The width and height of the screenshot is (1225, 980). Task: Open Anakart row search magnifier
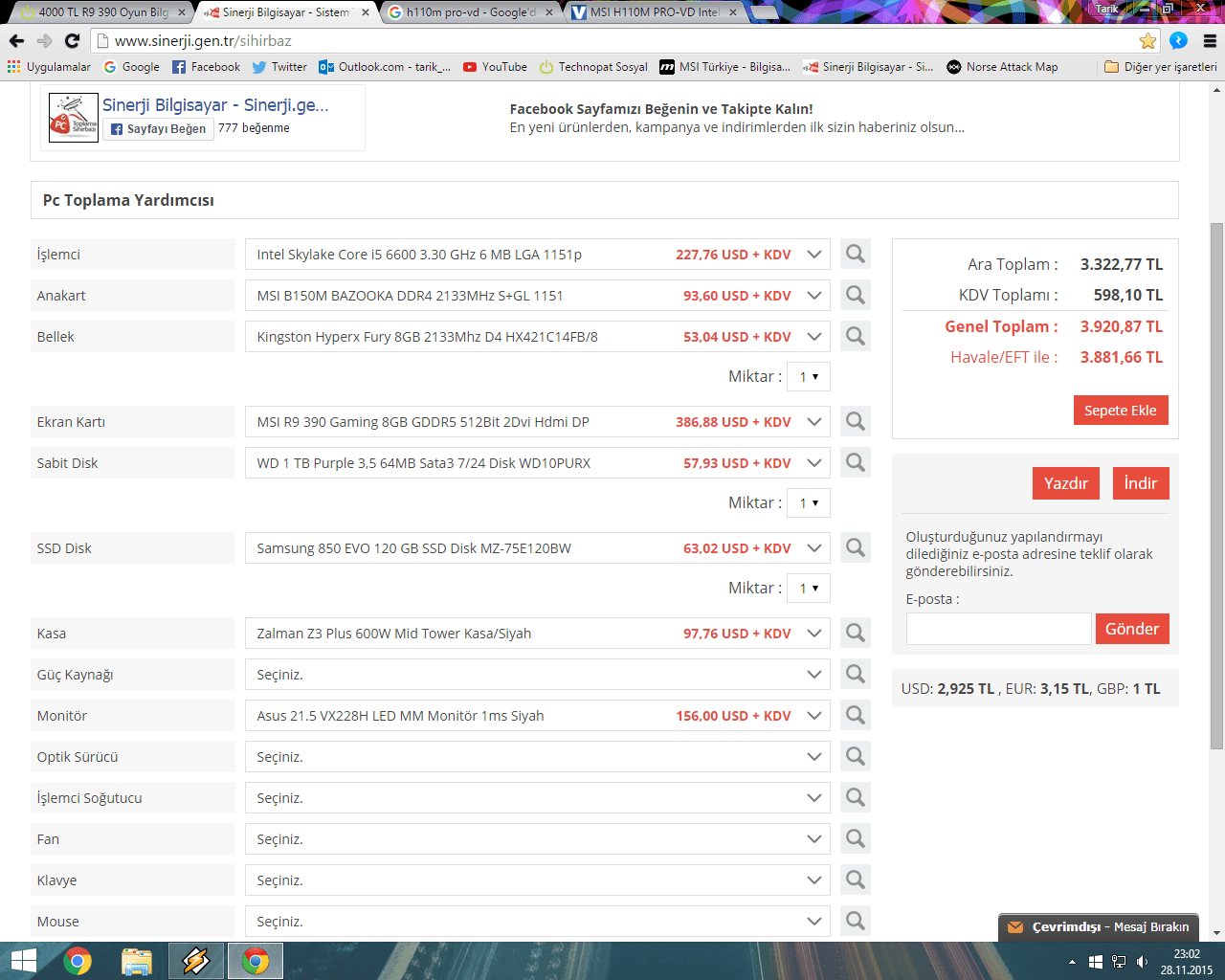856,295
